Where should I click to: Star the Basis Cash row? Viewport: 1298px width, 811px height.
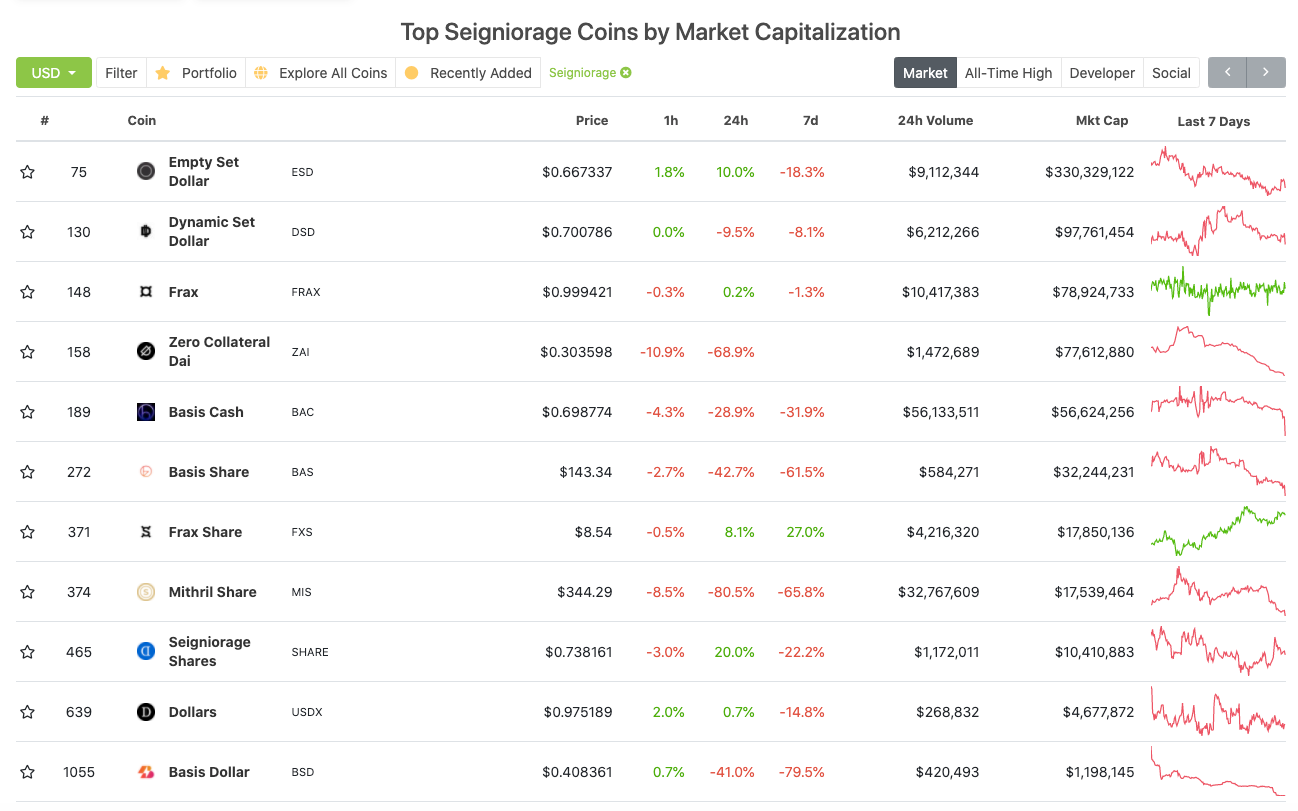[x=27, y=412]
